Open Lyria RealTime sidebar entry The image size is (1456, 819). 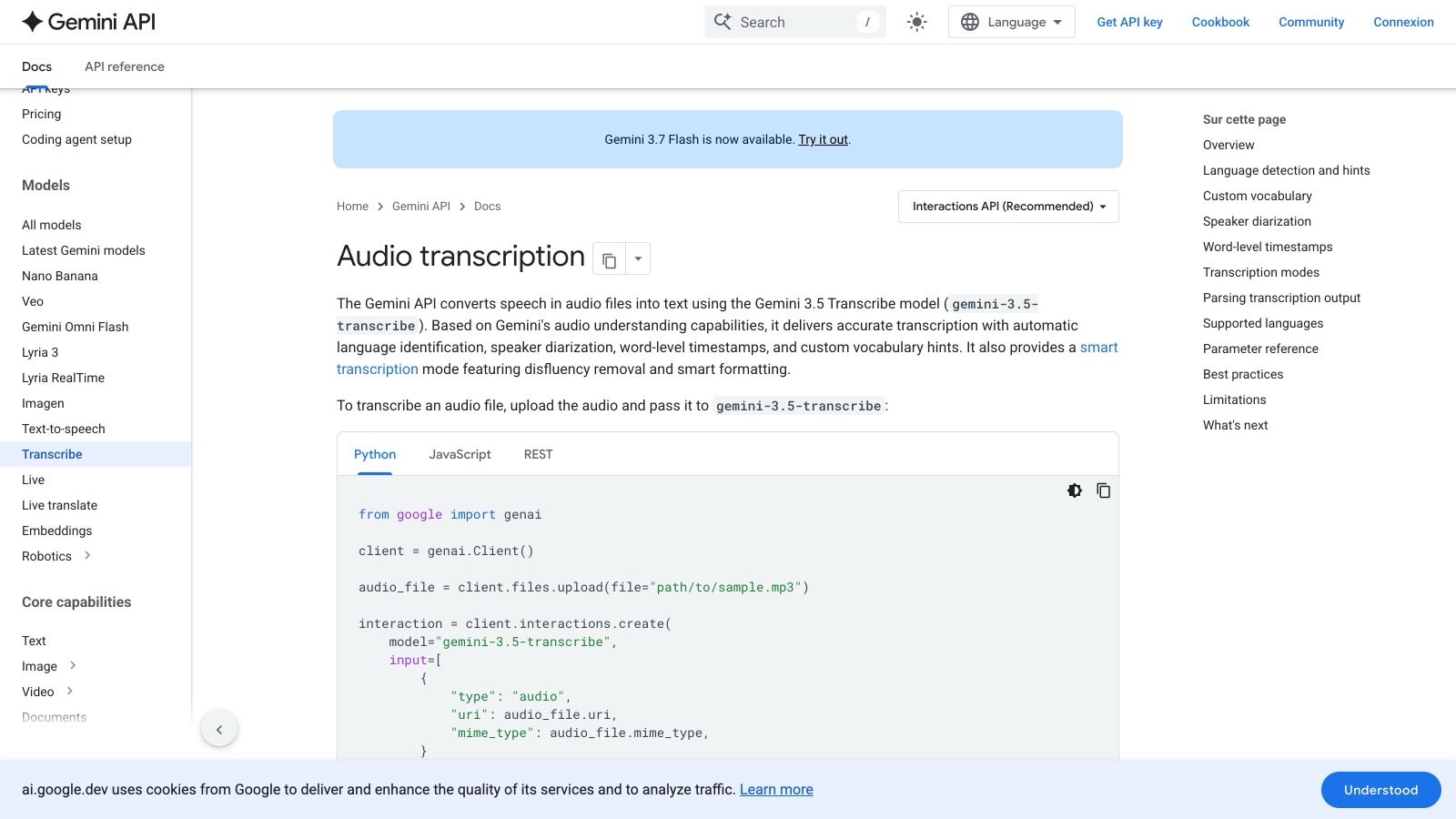pyautogui.click(x=63, y=378)
